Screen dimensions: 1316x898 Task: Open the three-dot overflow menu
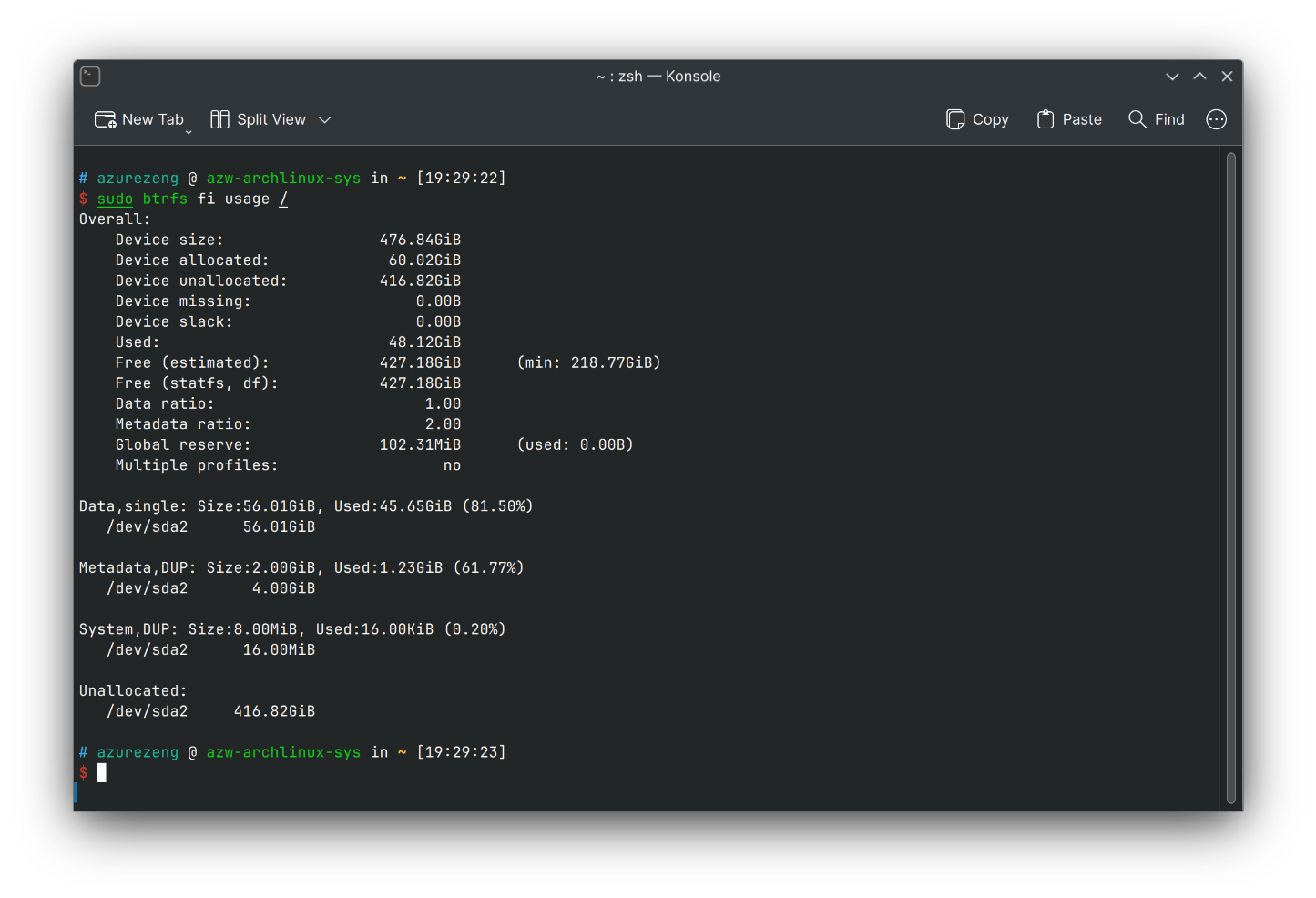[x=1216, y=119]
